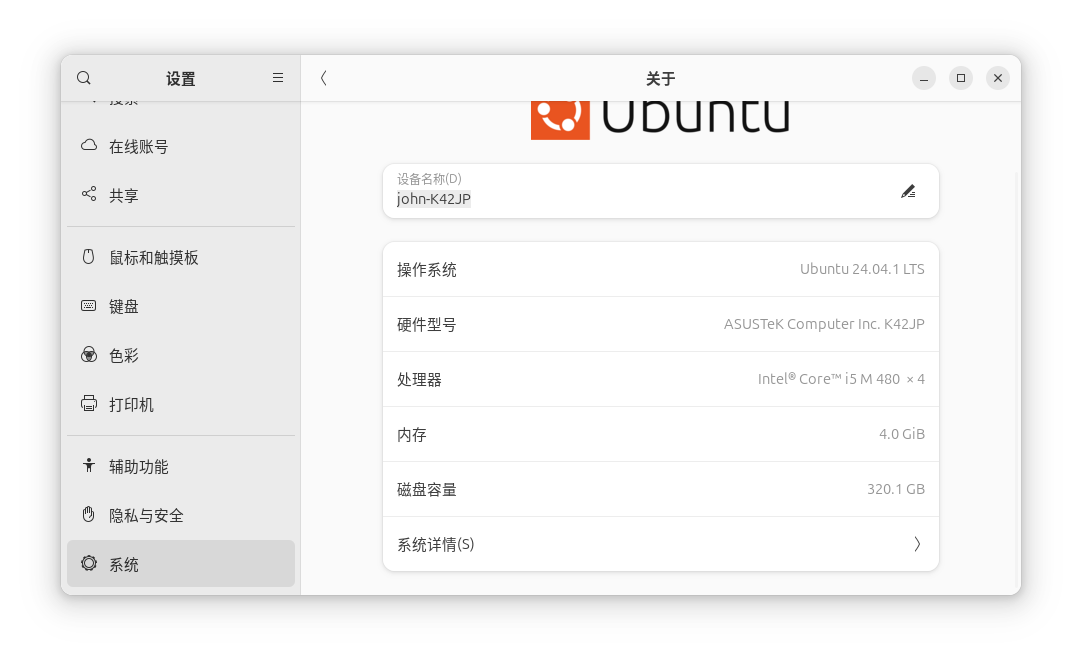Open 辅助功能 settings
Screen dimensions: 1082x662
pos(138,467)
